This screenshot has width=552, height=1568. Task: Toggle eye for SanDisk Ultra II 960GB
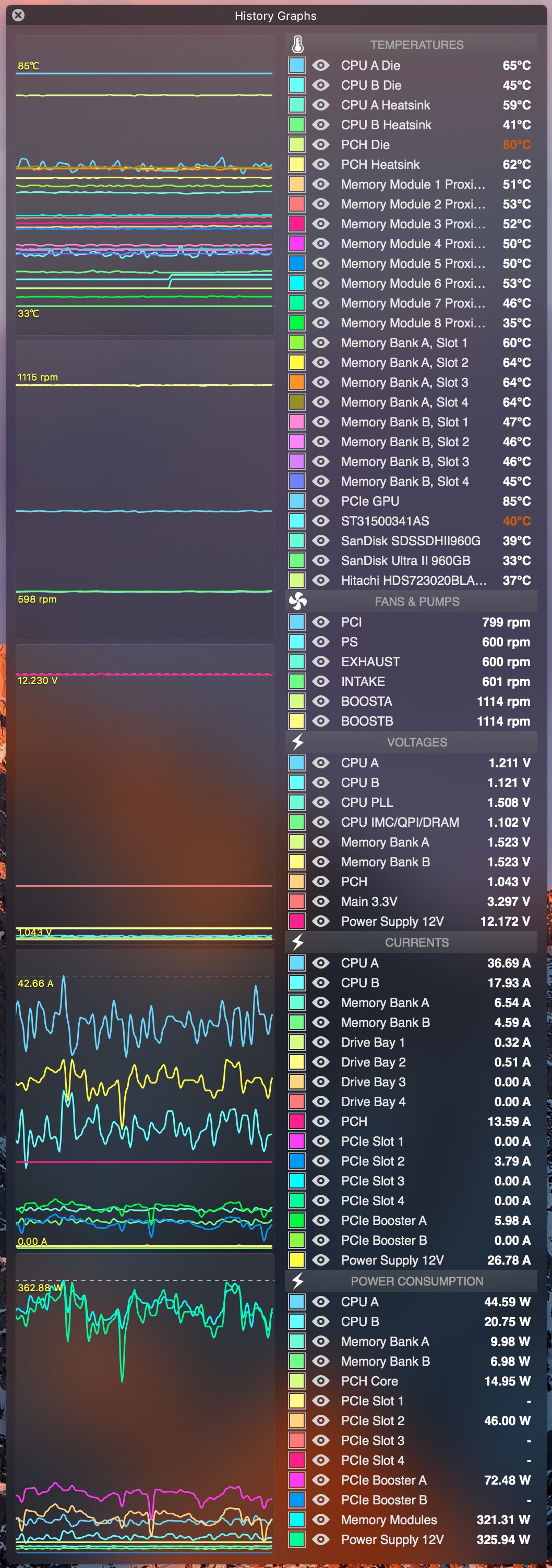click(320, 560)
